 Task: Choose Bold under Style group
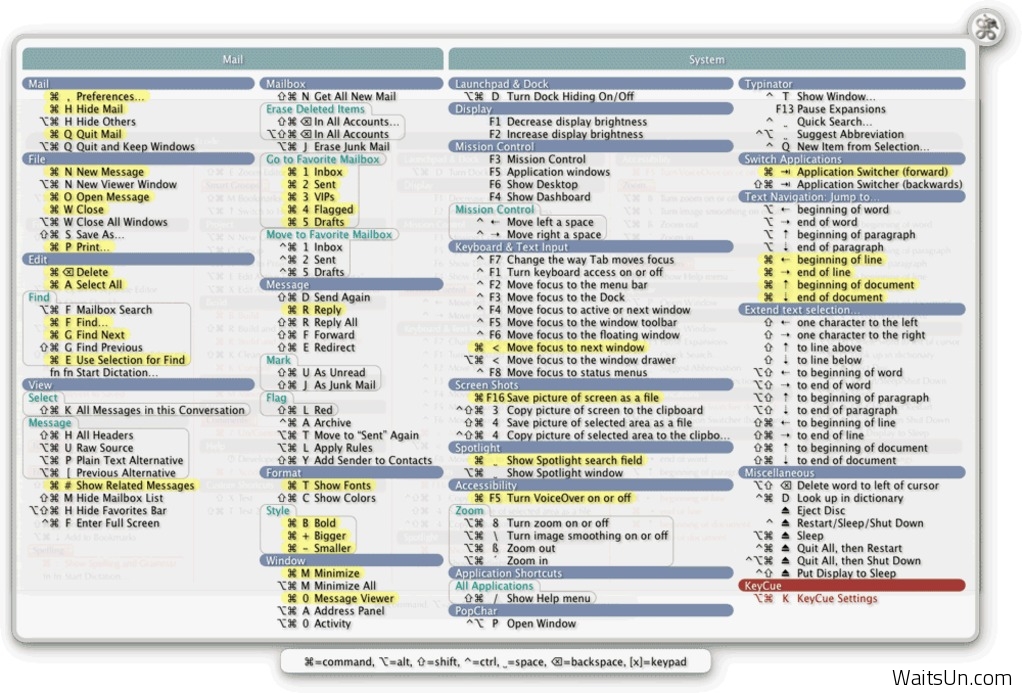(x=325, y=523)
